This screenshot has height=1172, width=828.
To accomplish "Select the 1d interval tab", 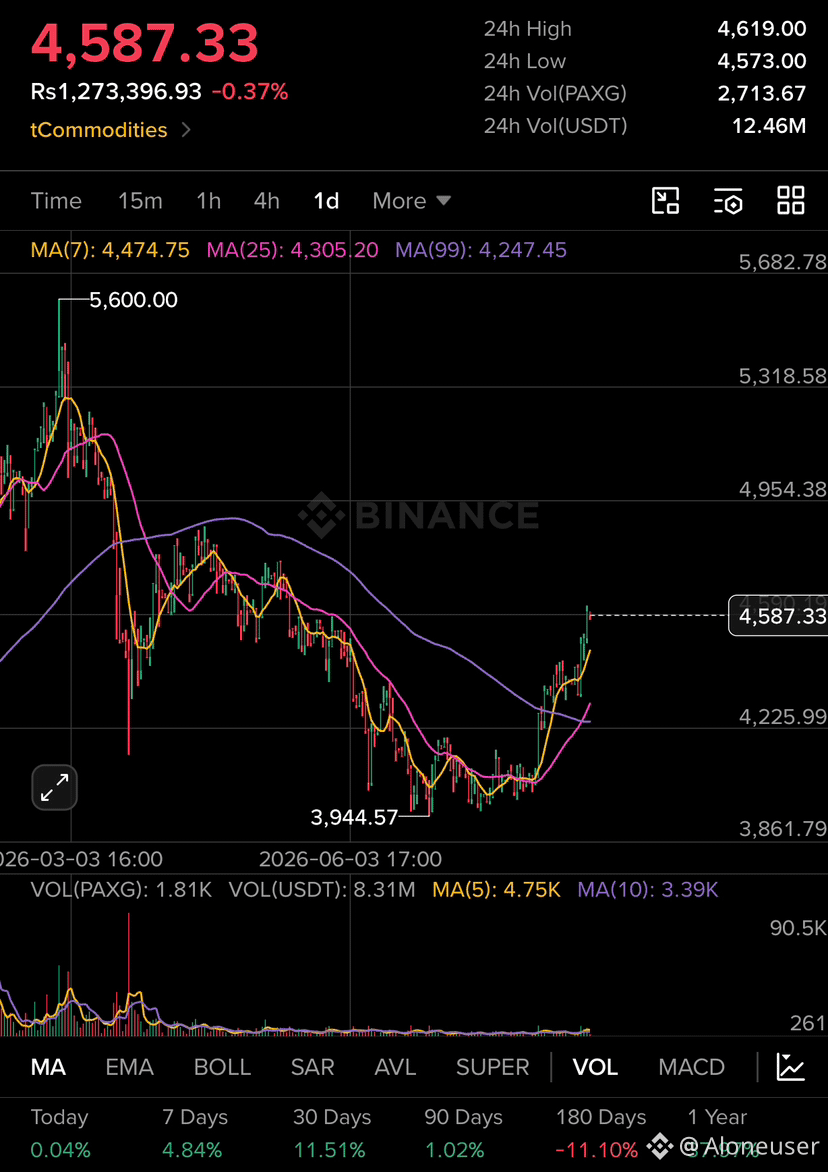I will [327, 201].
